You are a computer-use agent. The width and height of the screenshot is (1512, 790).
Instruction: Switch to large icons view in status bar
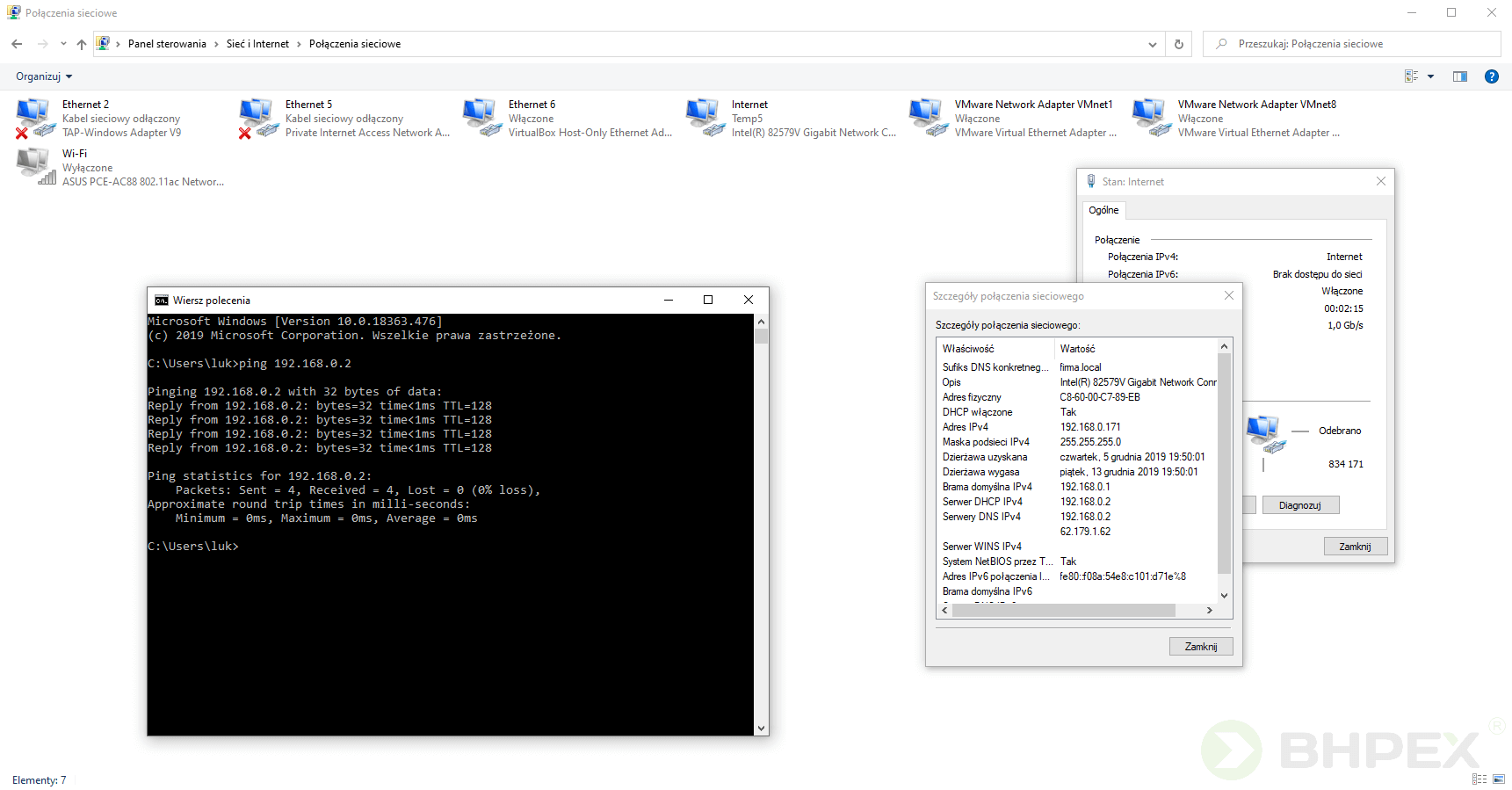tap(1499, 779)
